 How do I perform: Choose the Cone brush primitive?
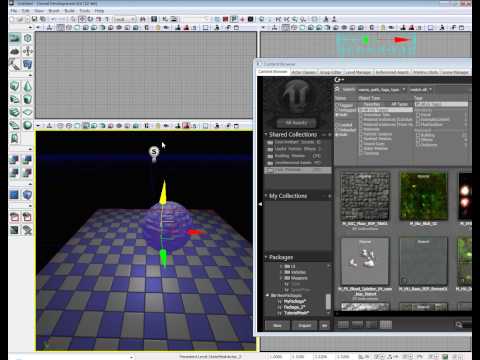(x=28, y=86)
